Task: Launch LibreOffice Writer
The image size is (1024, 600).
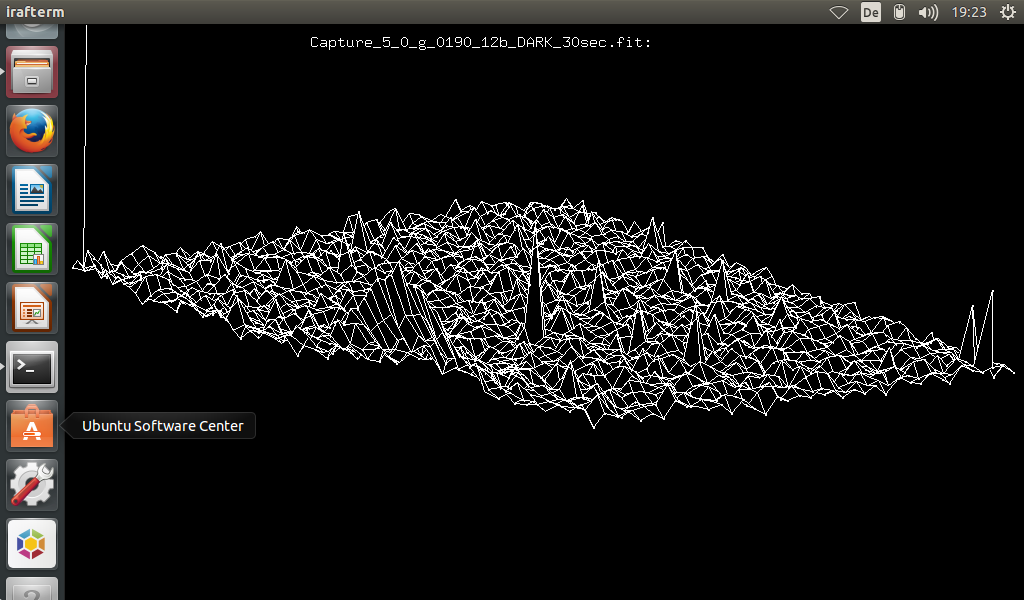Action: 31,189
